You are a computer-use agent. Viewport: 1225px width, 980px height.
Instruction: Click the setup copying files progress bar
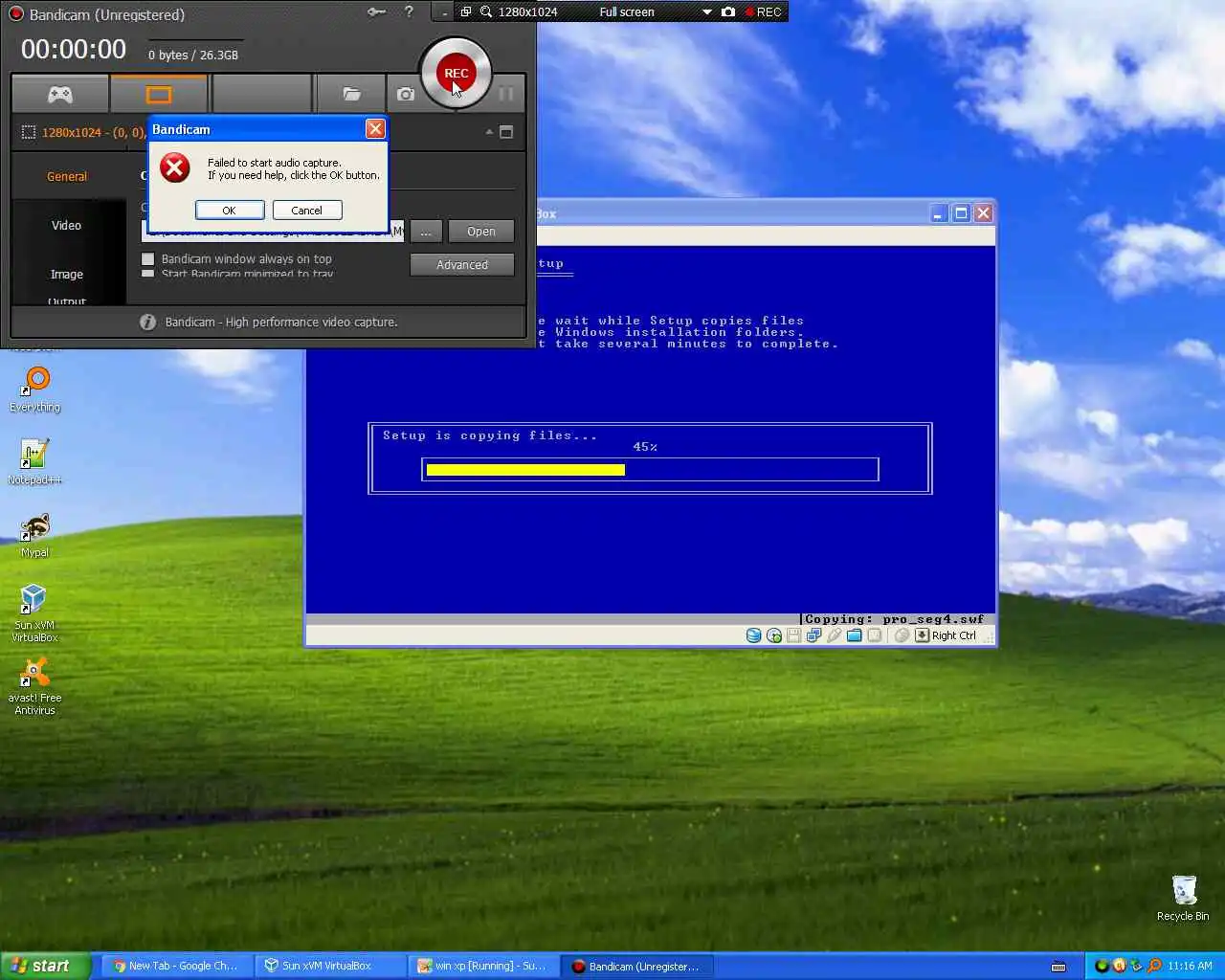pos(650,469)
